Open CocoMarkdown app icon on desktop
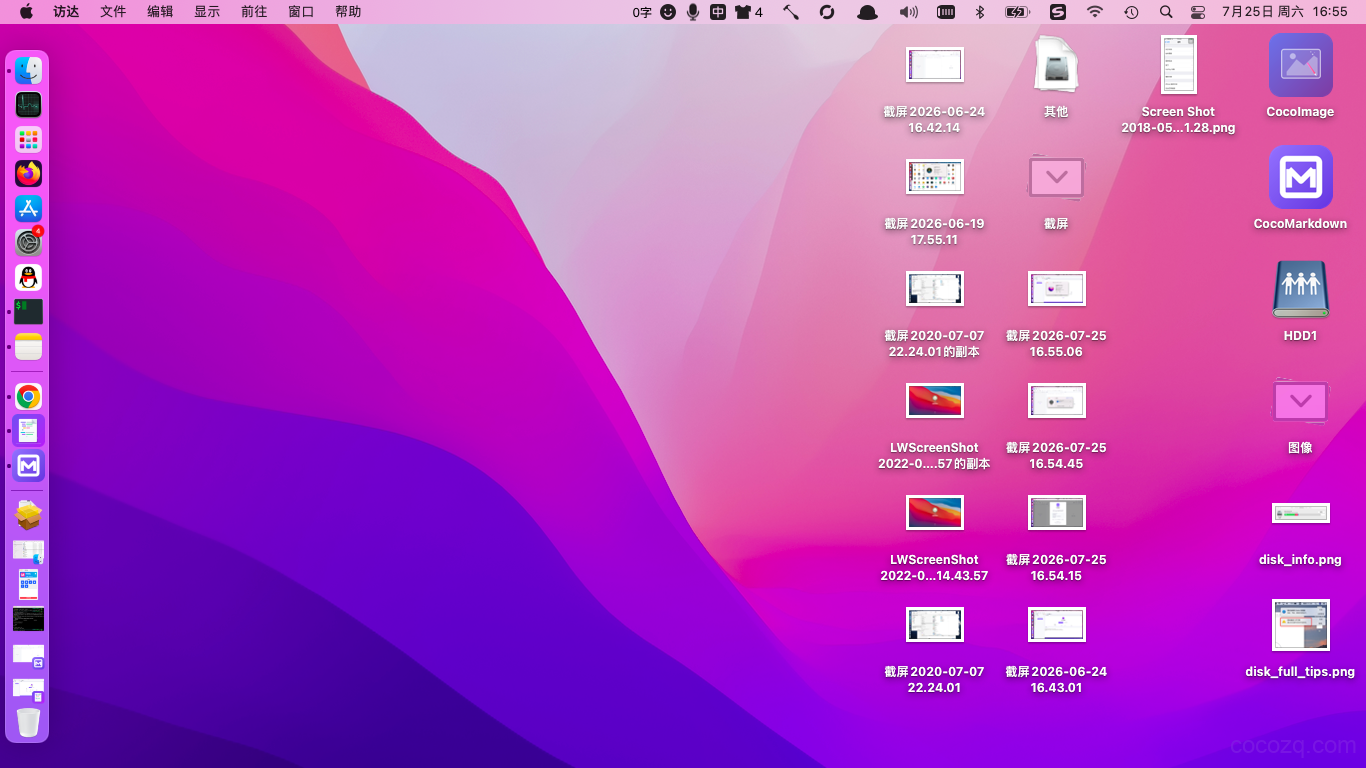Screen dimensions: 1366x768 point(1300,177)
